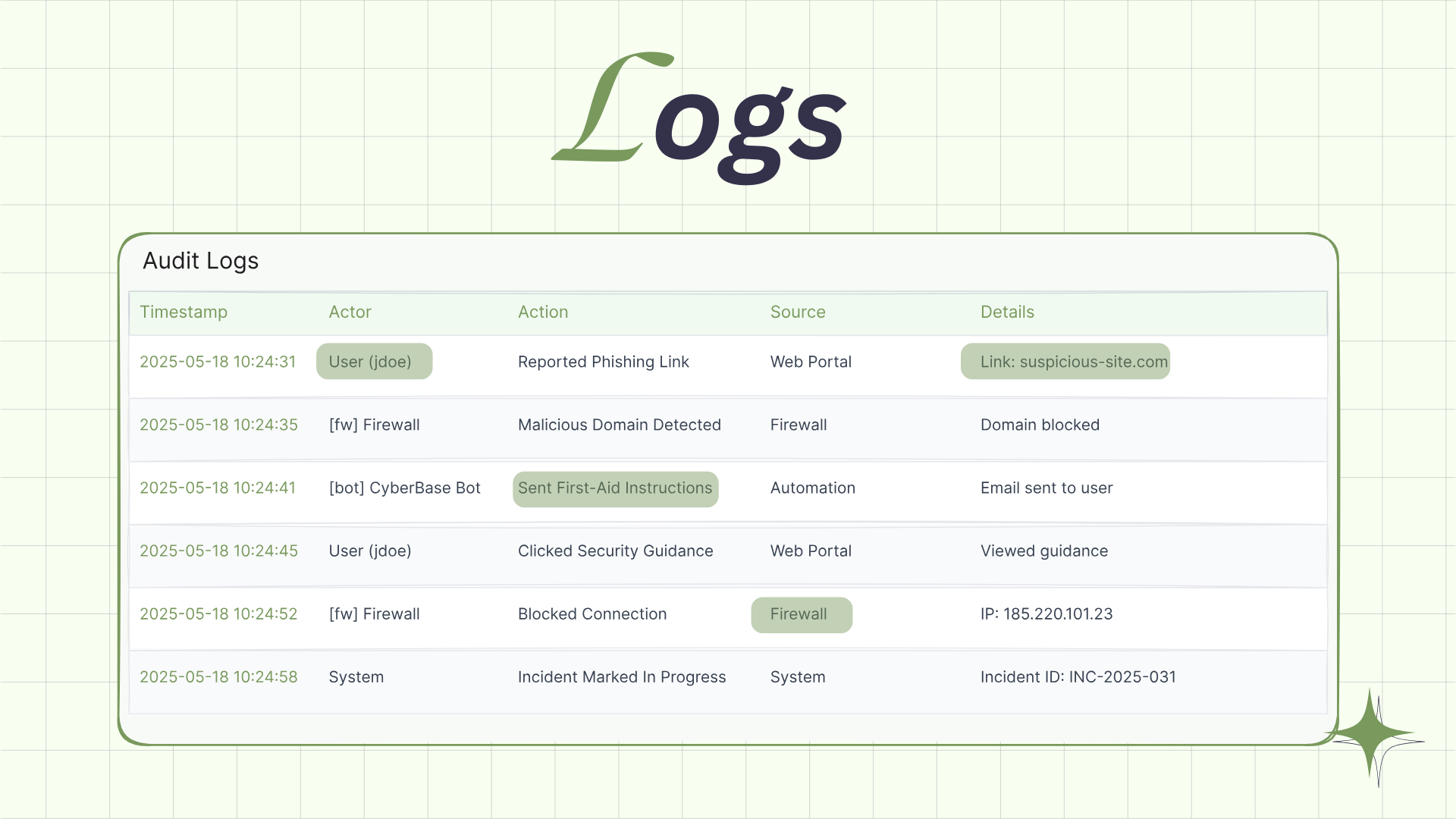Click timestamp 2025-05-18 10:24:58
1456x819 pixels.
[218, 676]
